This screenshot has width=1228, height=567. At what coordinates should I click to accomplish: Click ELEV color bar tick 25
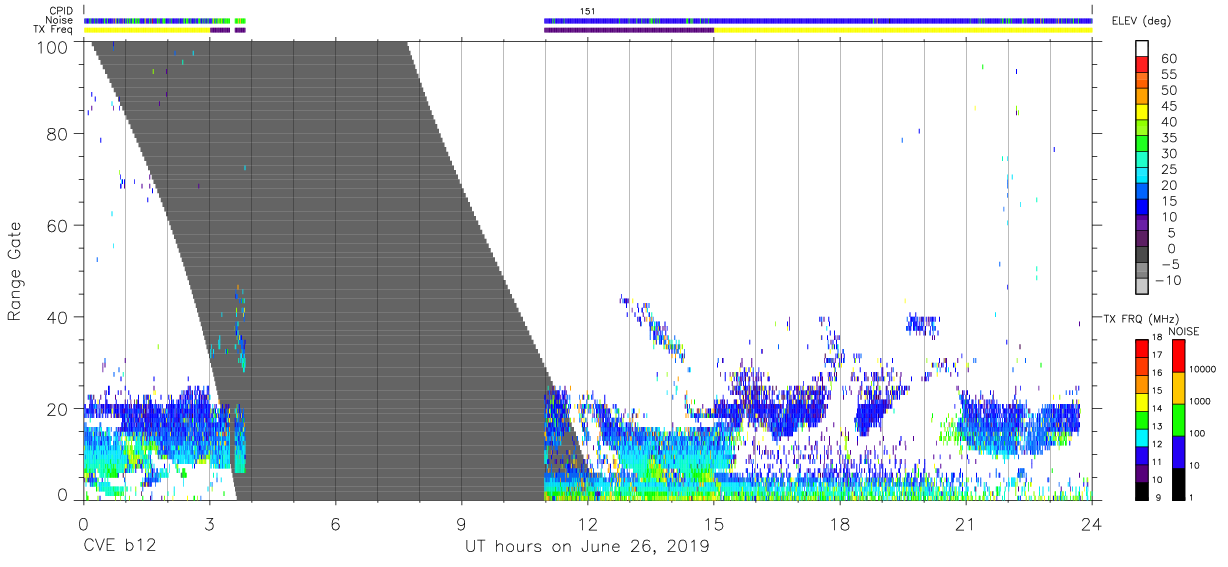click(1169, 169)
